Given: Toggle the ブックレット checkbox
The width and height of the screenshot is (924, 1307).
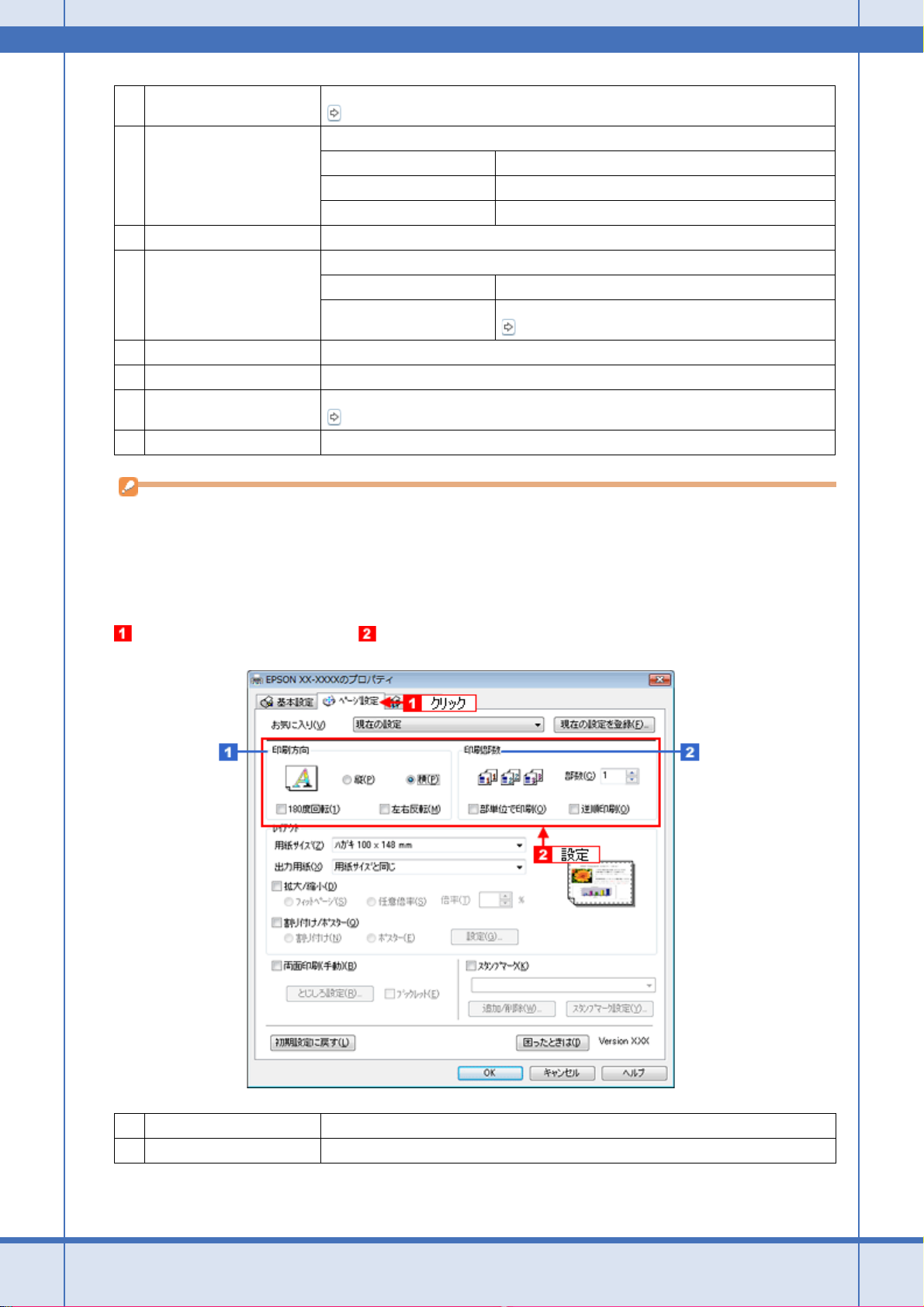Looking at the screenshot, I should point(389,994).
